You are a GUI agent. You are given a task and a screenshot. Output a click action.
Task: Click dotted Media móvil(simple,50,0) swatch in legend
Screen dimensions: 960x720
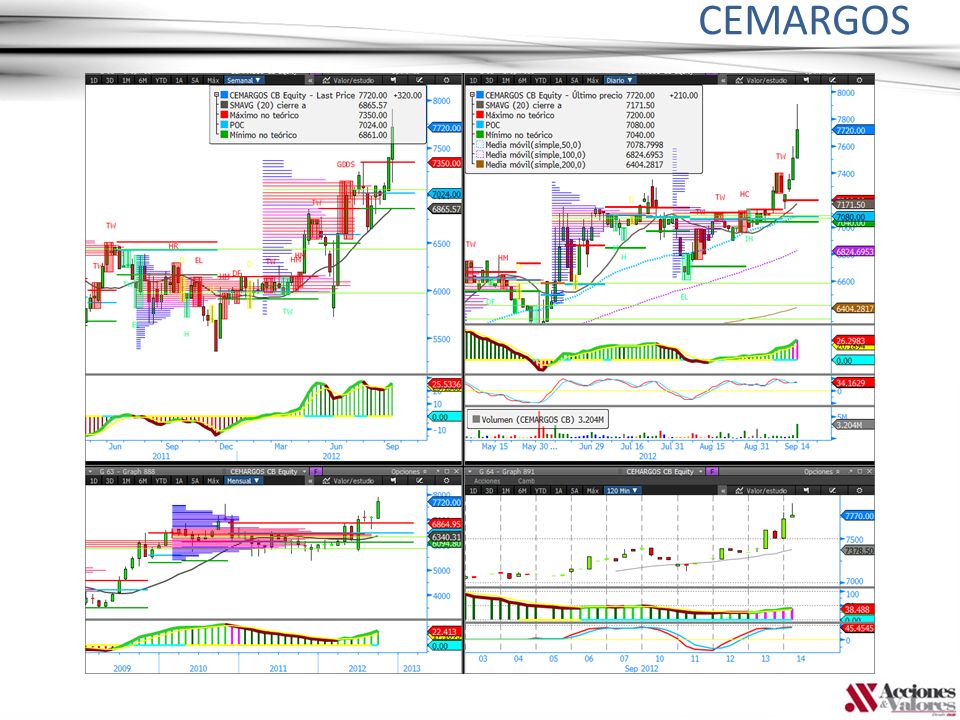click(x=479, y=145)
